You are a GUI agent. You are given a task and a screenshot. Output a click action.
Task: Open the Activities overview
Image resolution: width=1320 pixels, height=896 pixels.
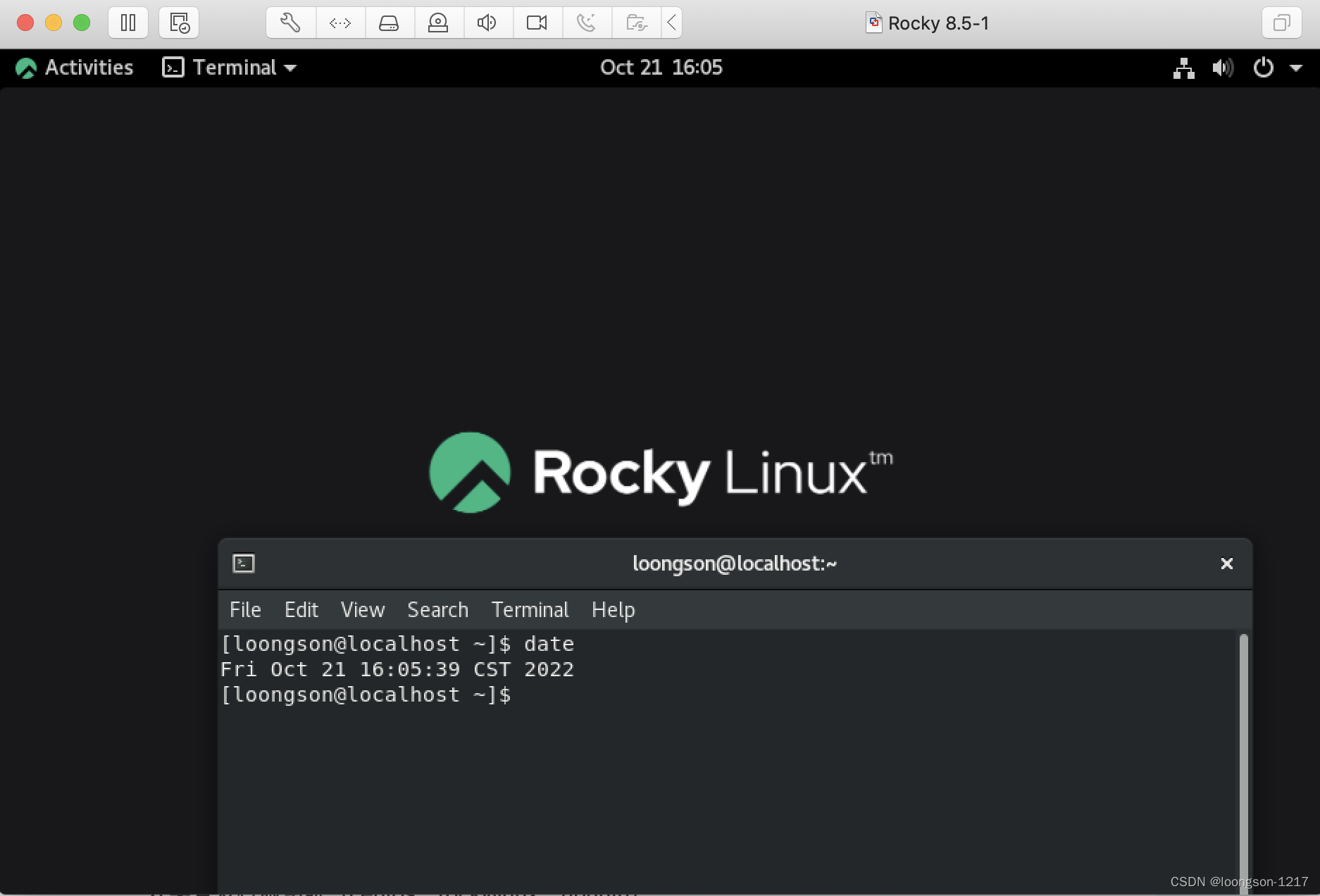coord(75,68)
